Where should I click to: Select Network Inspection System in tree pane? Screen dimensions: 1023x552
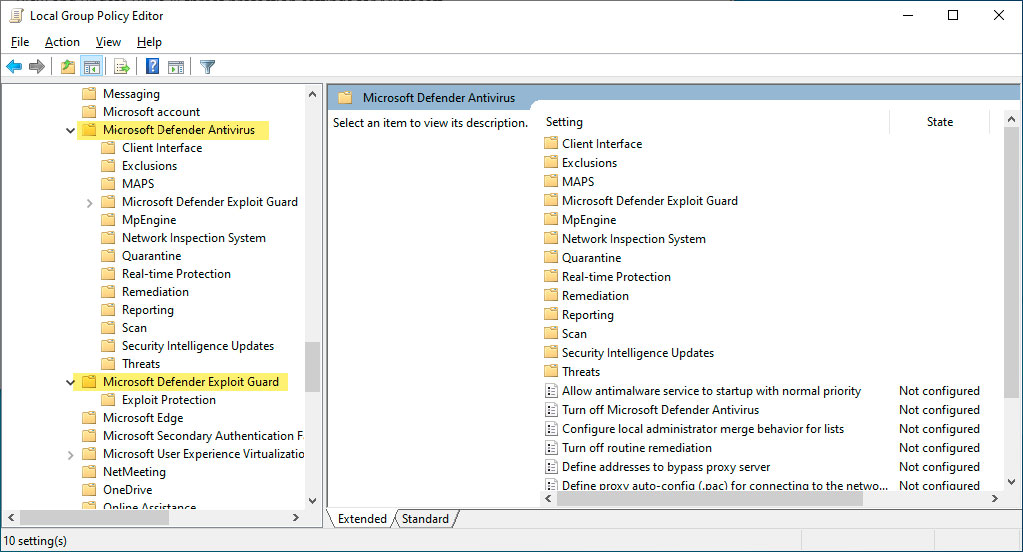(x=194, y=238)
